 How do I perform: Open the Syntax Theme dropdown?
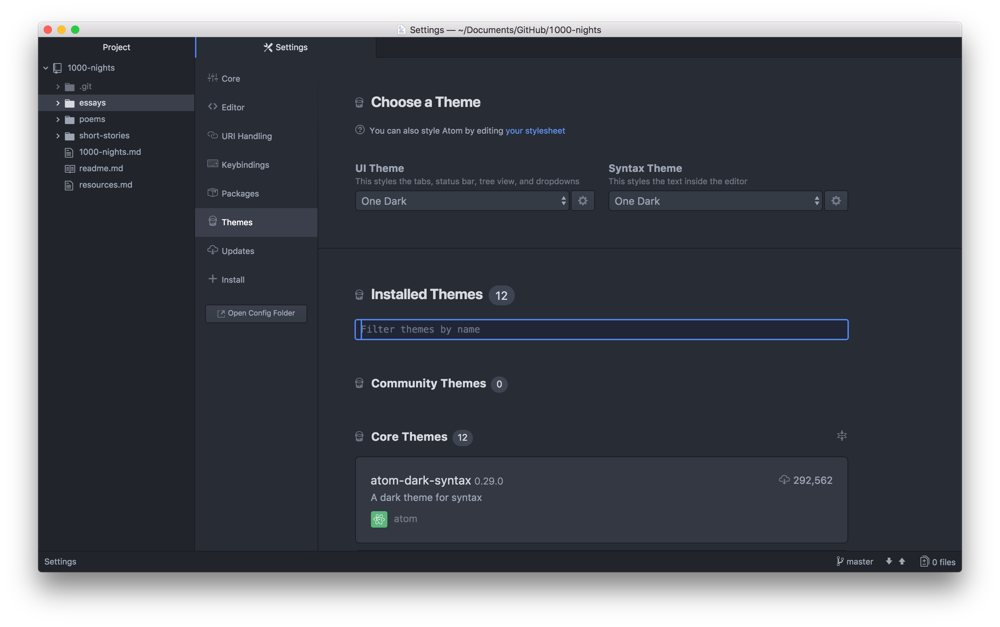pyautogui.click(x=715, y=201)
